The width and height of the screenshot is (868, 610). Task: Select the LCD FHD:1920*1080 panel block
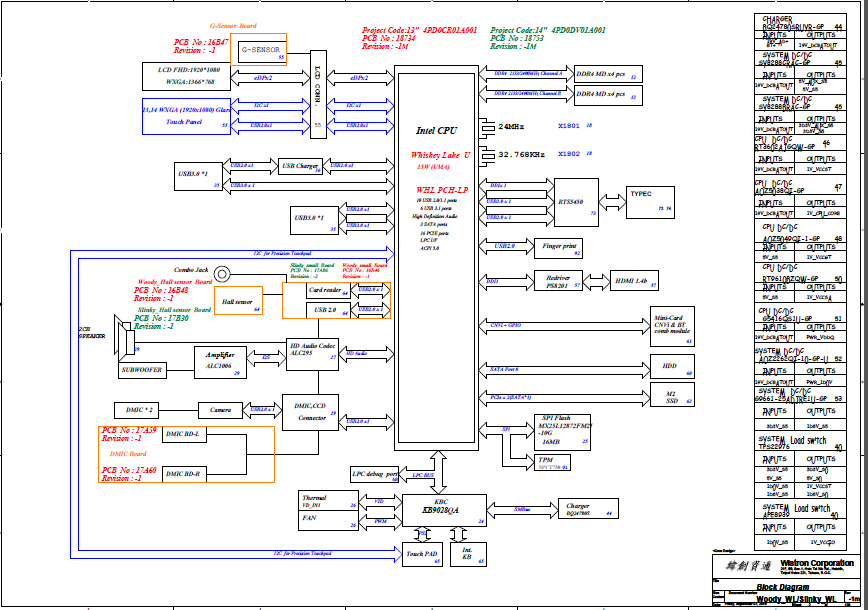click(x=187, y=76)
